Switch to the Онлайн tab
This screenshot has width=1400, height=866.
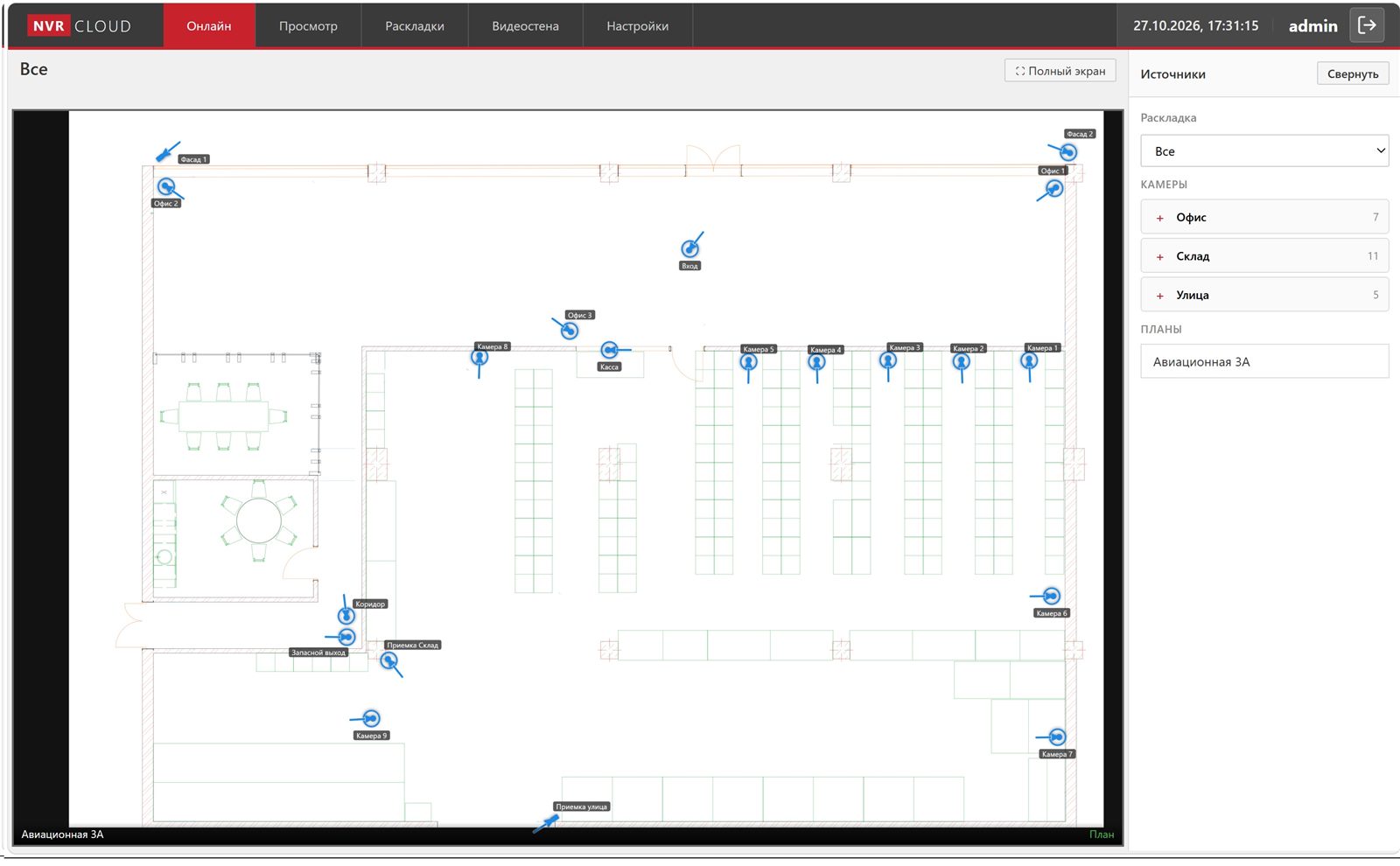click(209, 25)
